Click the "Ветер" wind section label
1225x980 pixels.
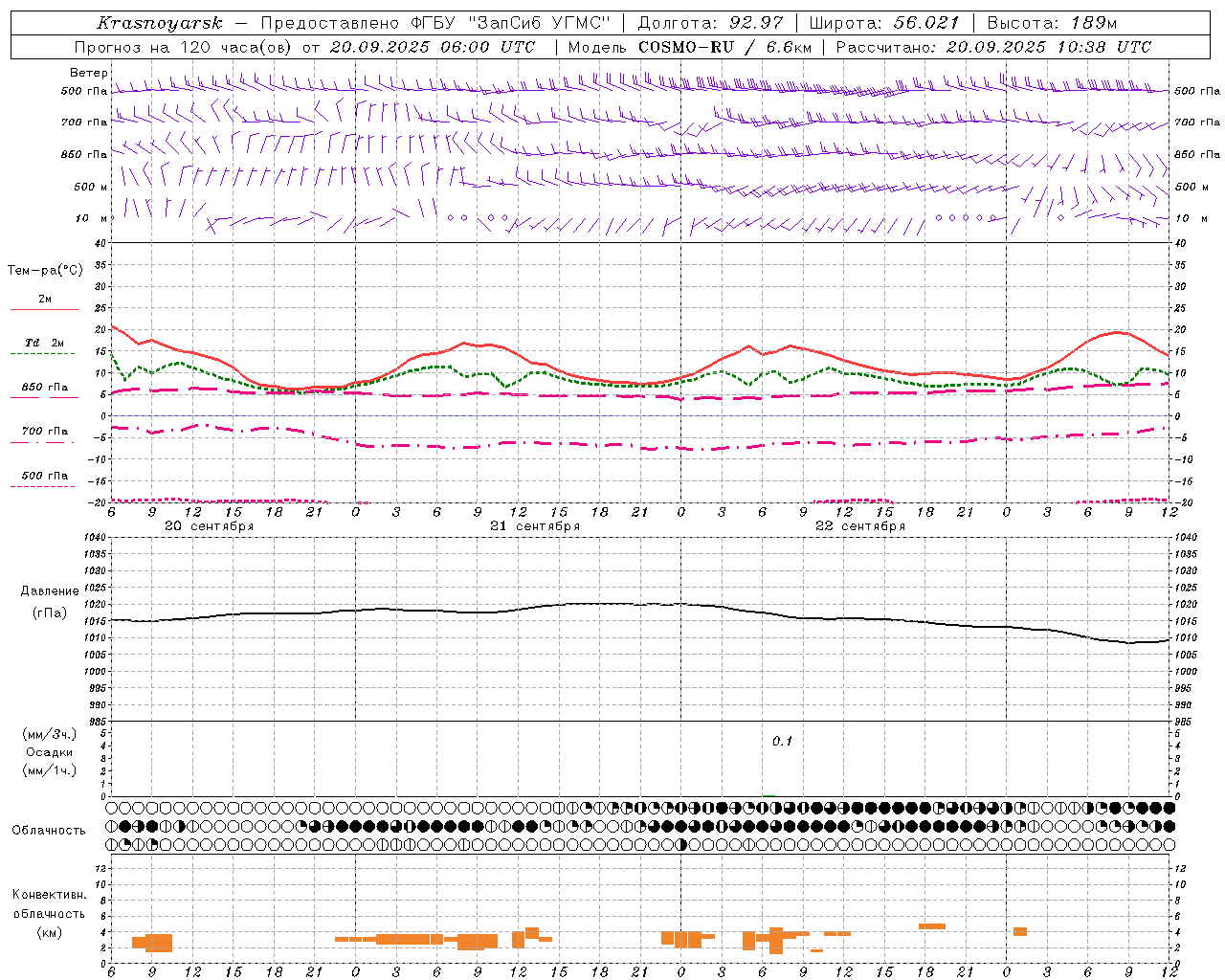[89, 73]
